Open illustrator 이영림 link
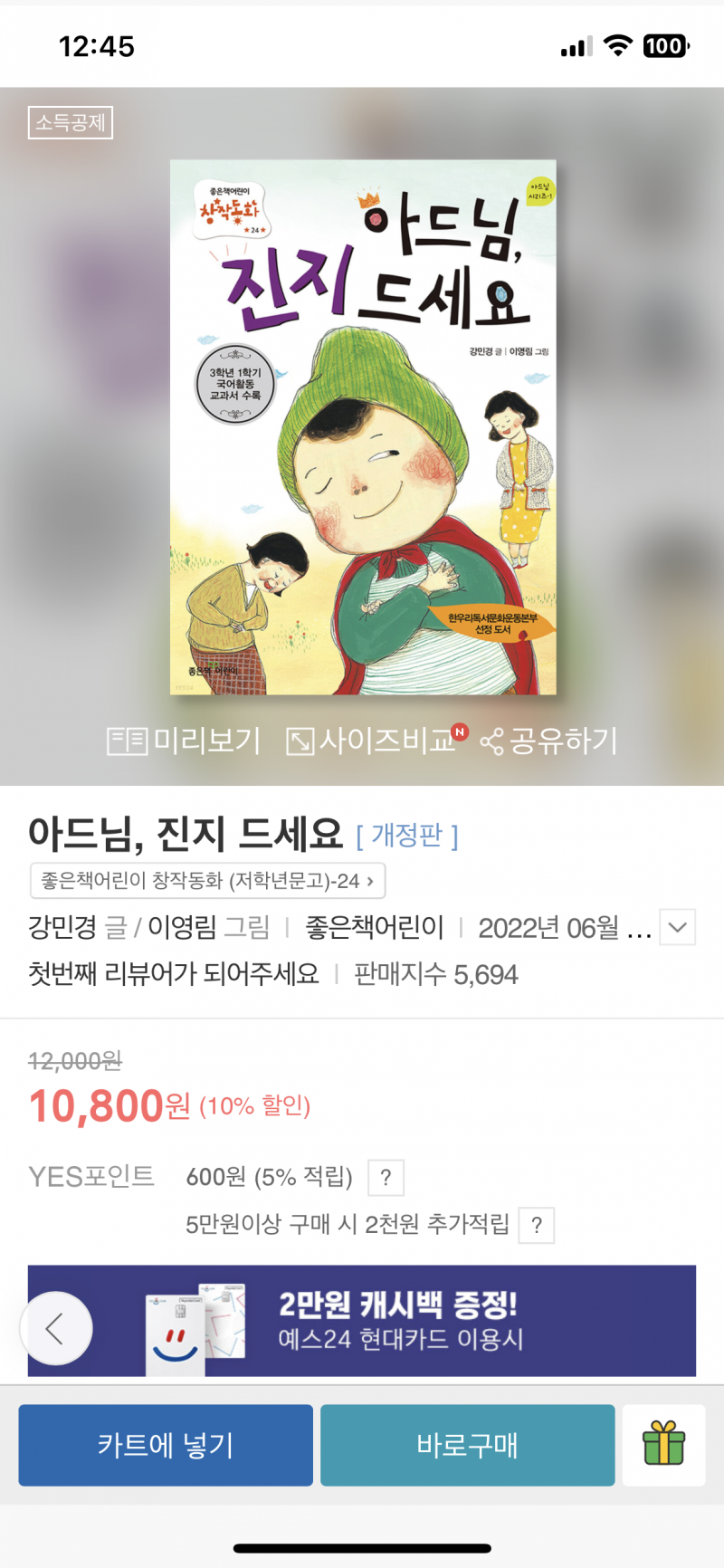This screenshot has width=724, height=1568. pos(182,927)
